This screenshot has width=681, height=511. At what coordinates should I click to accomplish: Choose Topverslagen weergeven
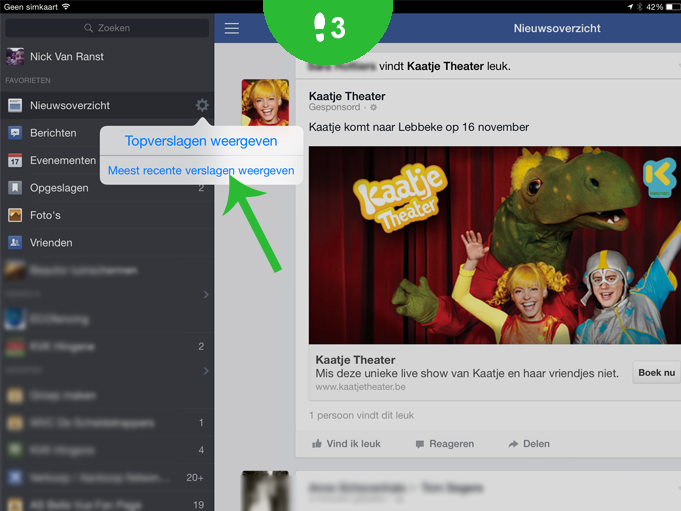click(201, 141)
